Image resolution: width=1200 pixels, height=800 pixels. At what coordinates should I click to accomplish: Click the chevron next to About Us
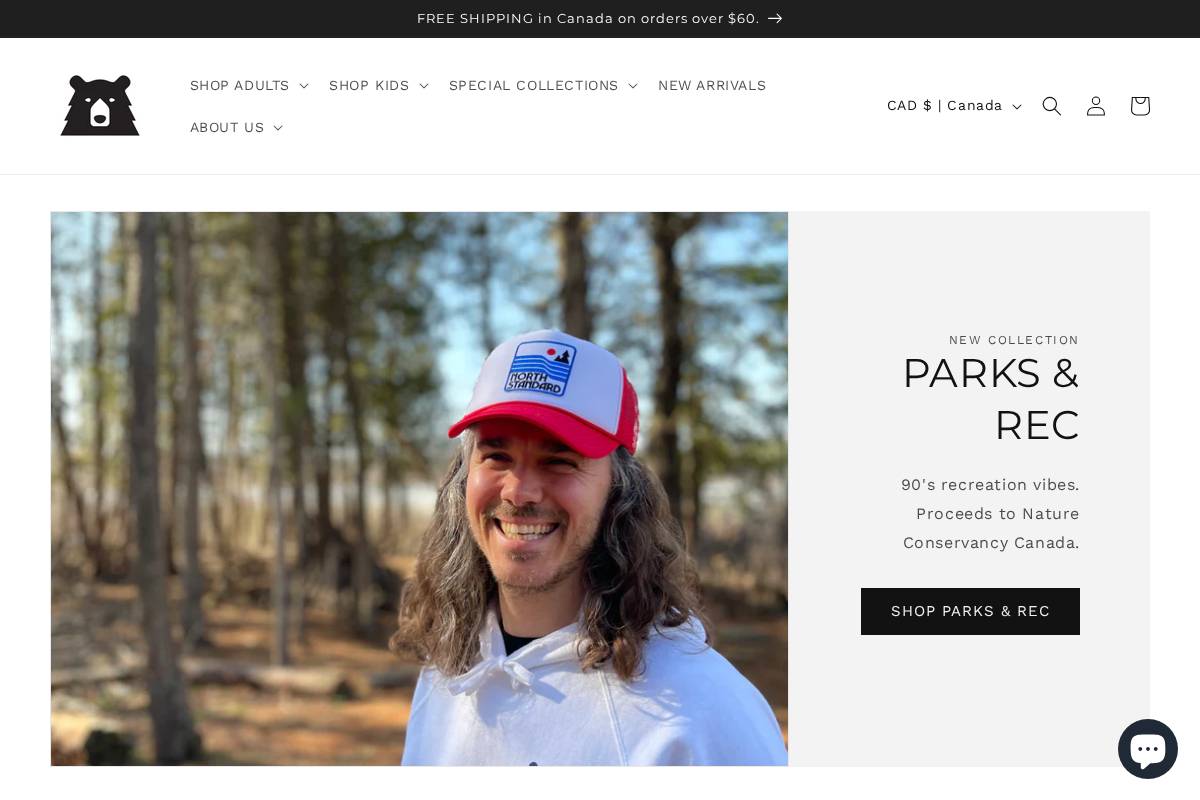click(x=278, y=128)
